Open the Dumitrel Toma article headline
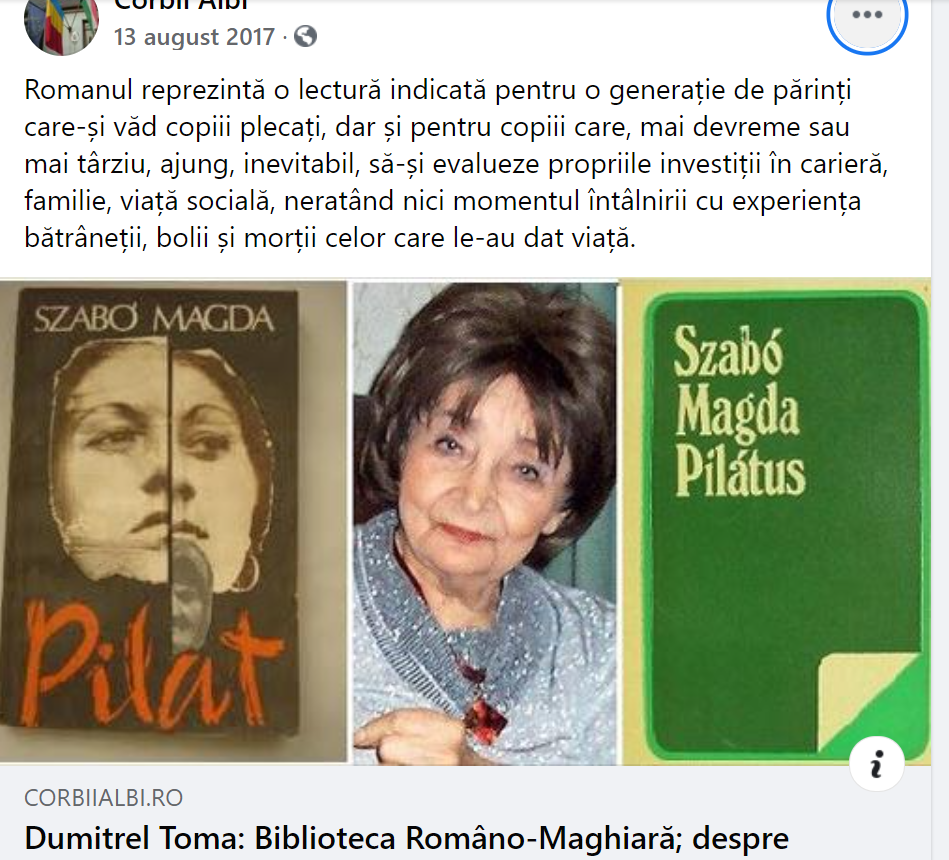 [407, 839]
